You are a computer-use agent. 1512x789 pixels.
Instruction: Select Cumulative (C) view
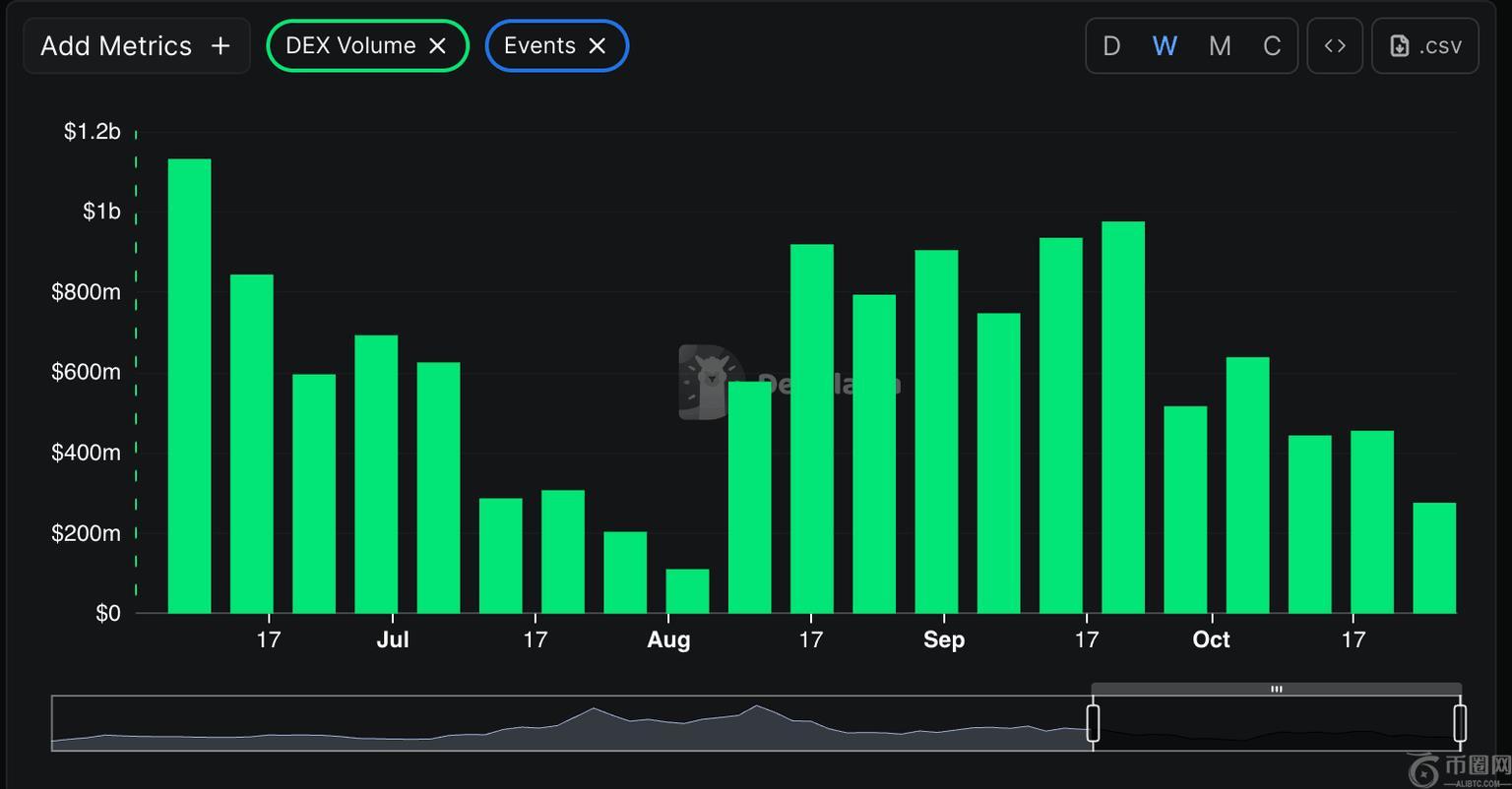[1272, 46]
